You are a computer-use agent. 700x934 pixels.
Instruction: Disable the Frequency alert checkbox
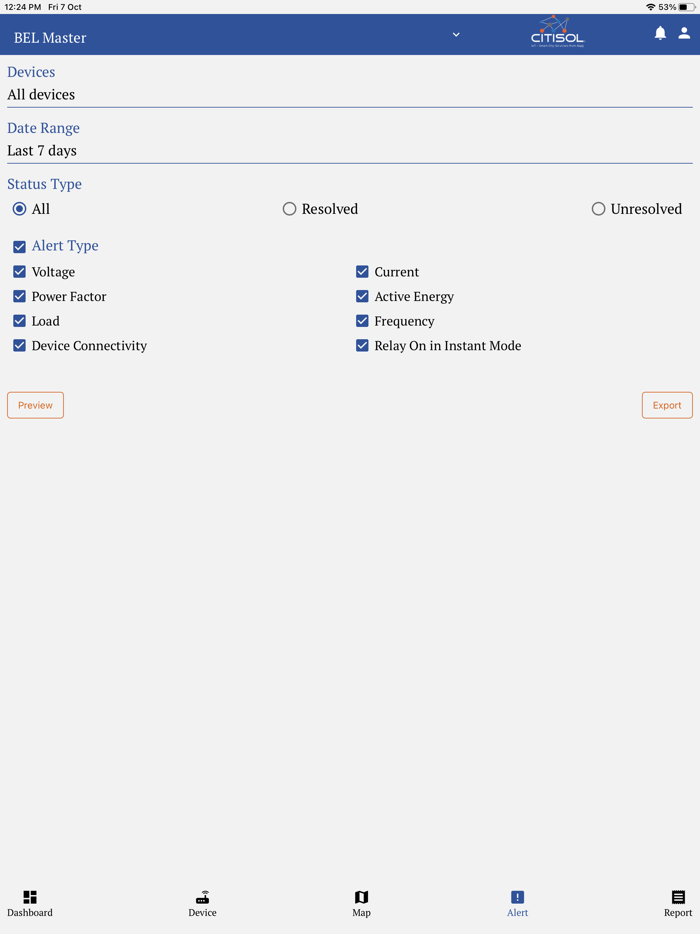point(362,321)
